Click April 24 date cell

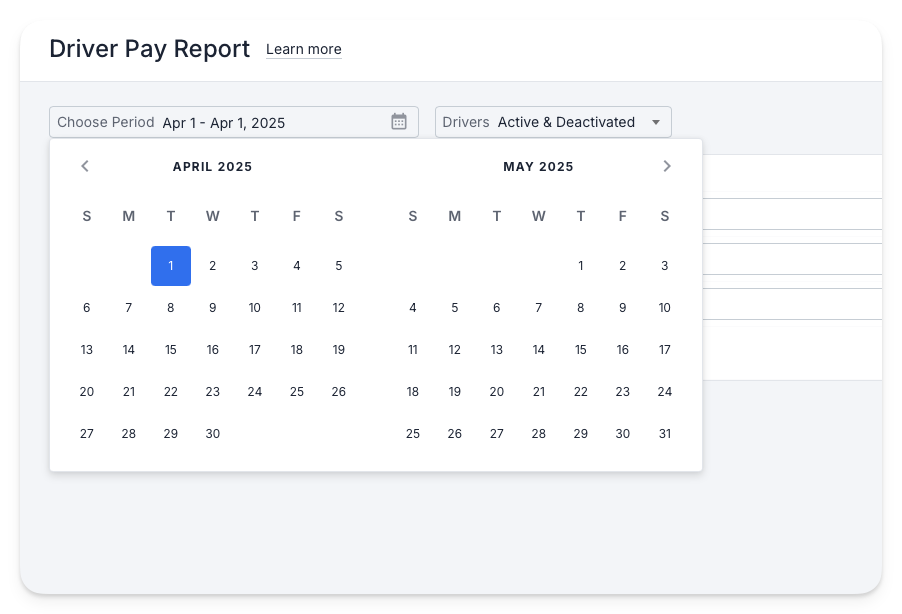point(255,392)
